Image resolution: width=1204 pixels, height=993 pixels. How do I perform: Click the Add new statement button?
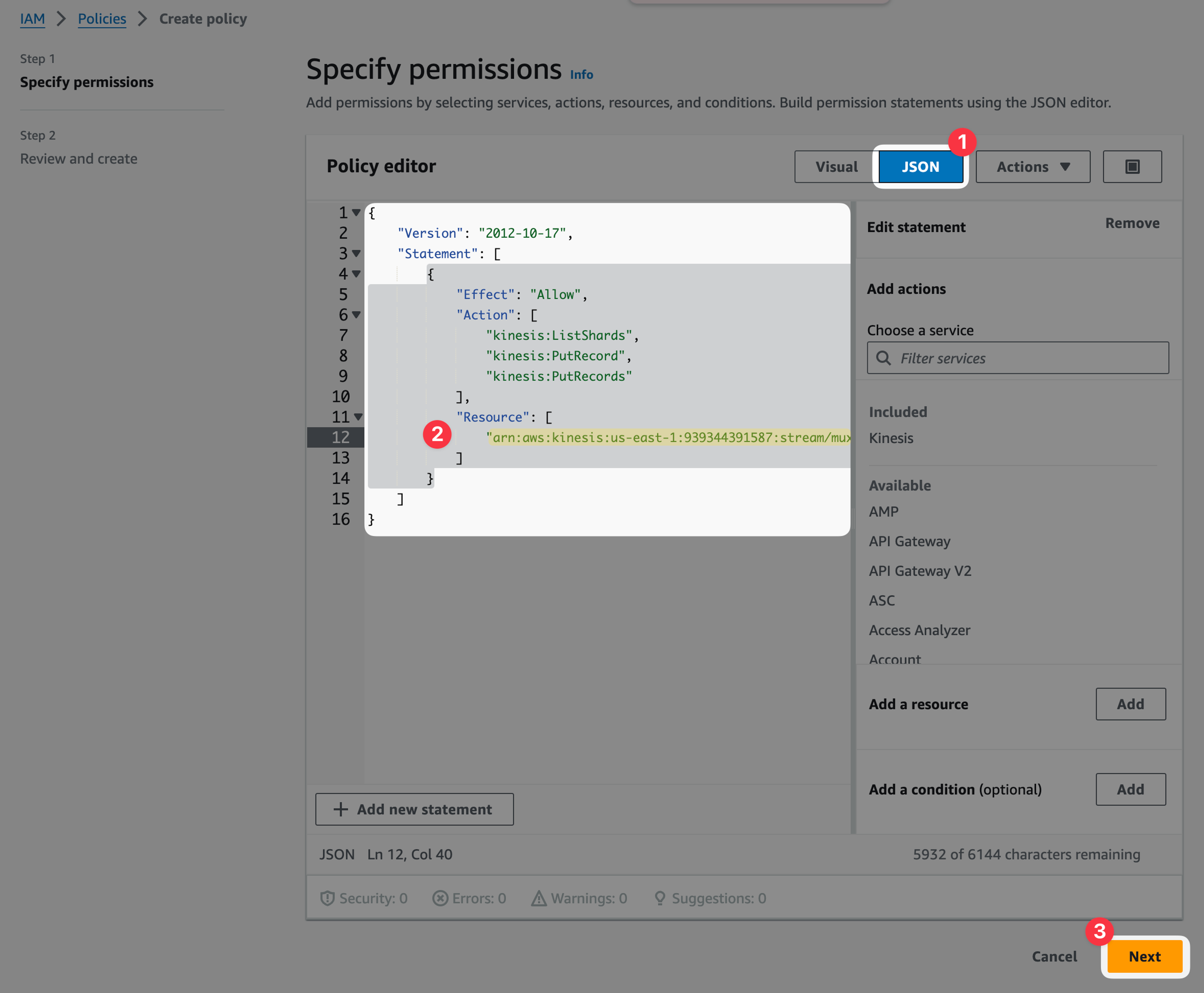coord(414,809)
